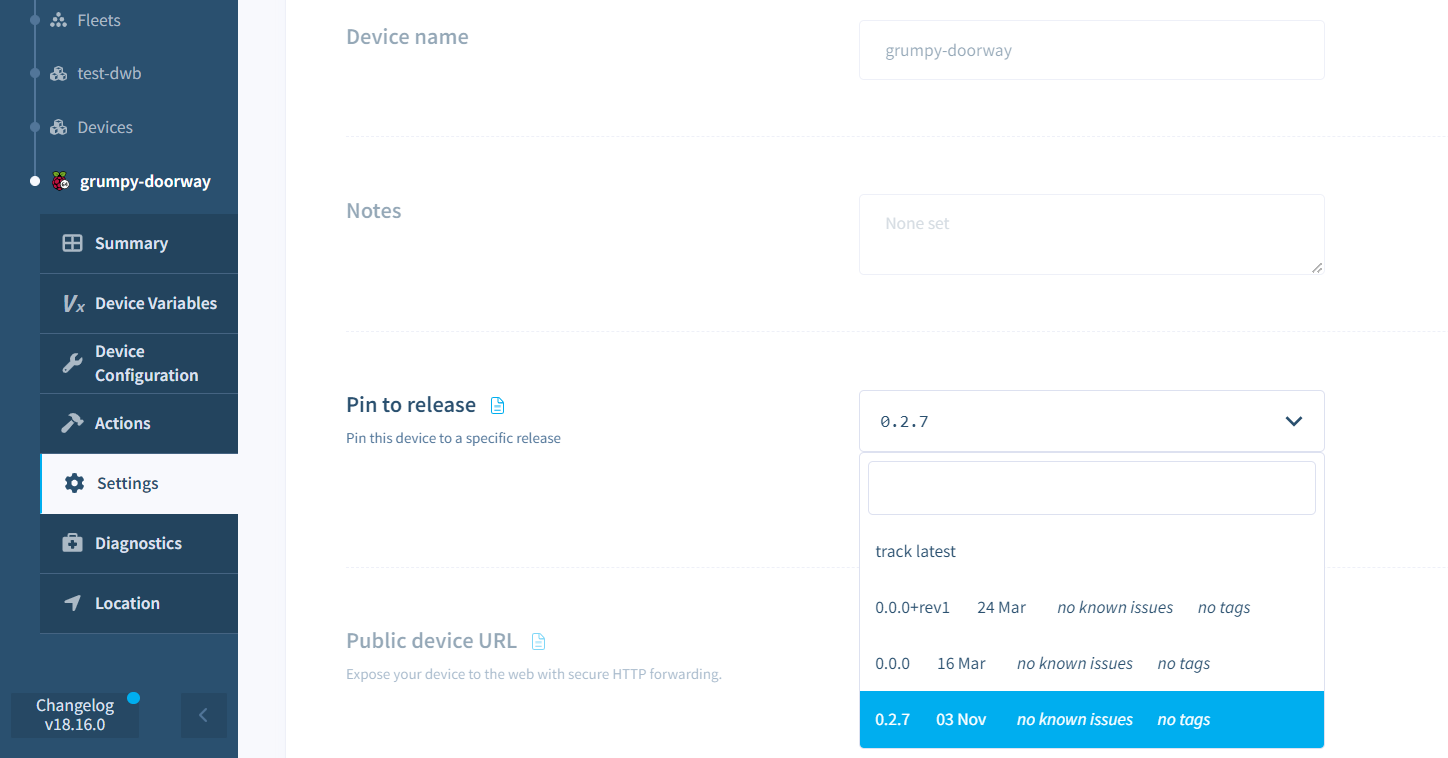Click into the Notes text area
The height and width of the screenshot is (758, 1448).
tap(1091, 234)
